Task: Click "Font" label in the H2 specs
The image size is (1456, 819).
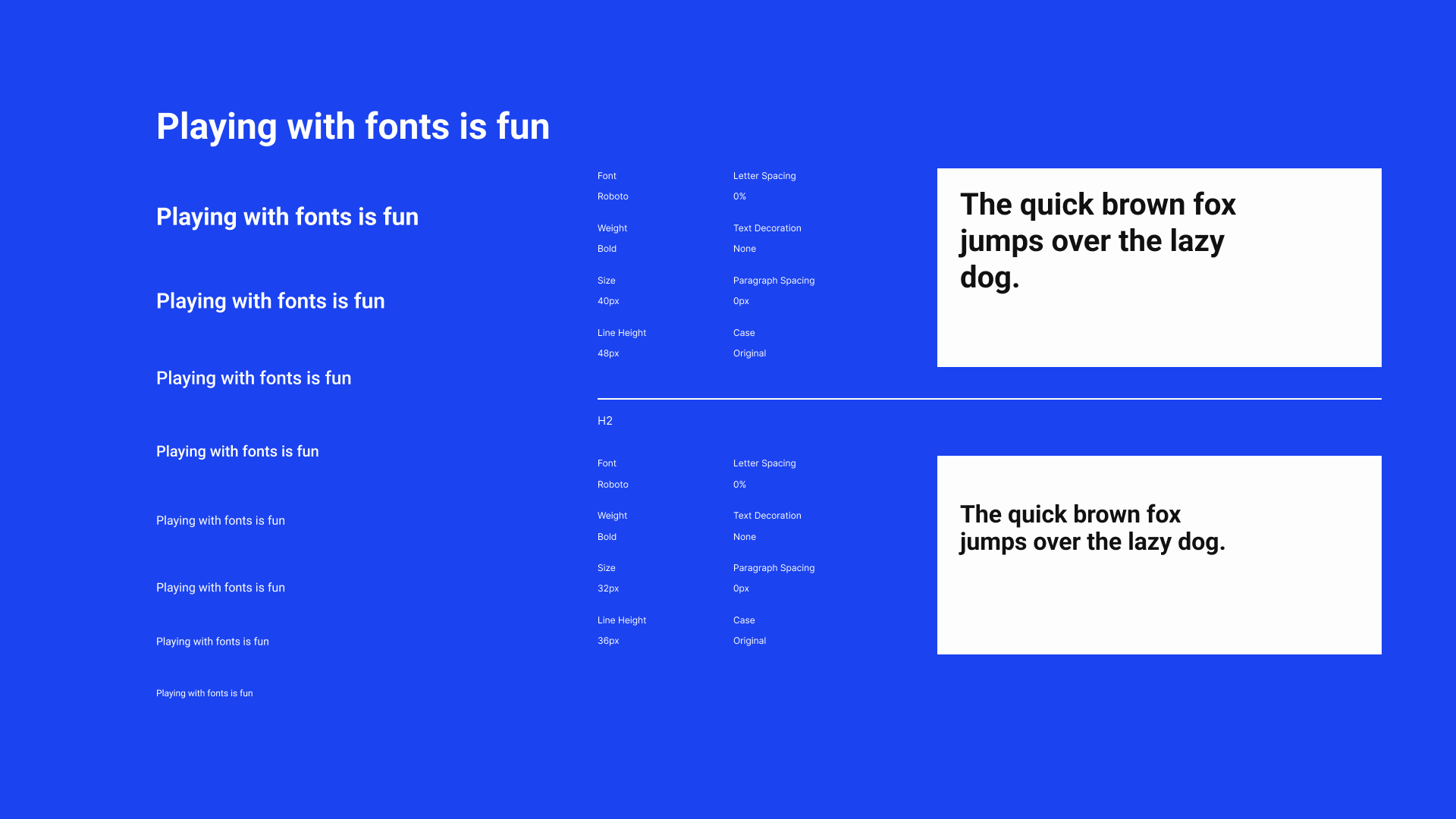Action: (607, 463)
